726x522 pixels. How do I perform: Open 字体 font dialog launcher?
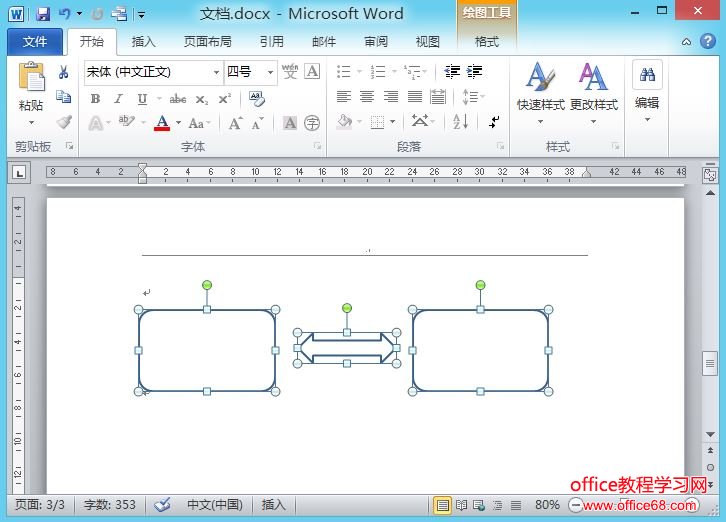tap(317, 146)
